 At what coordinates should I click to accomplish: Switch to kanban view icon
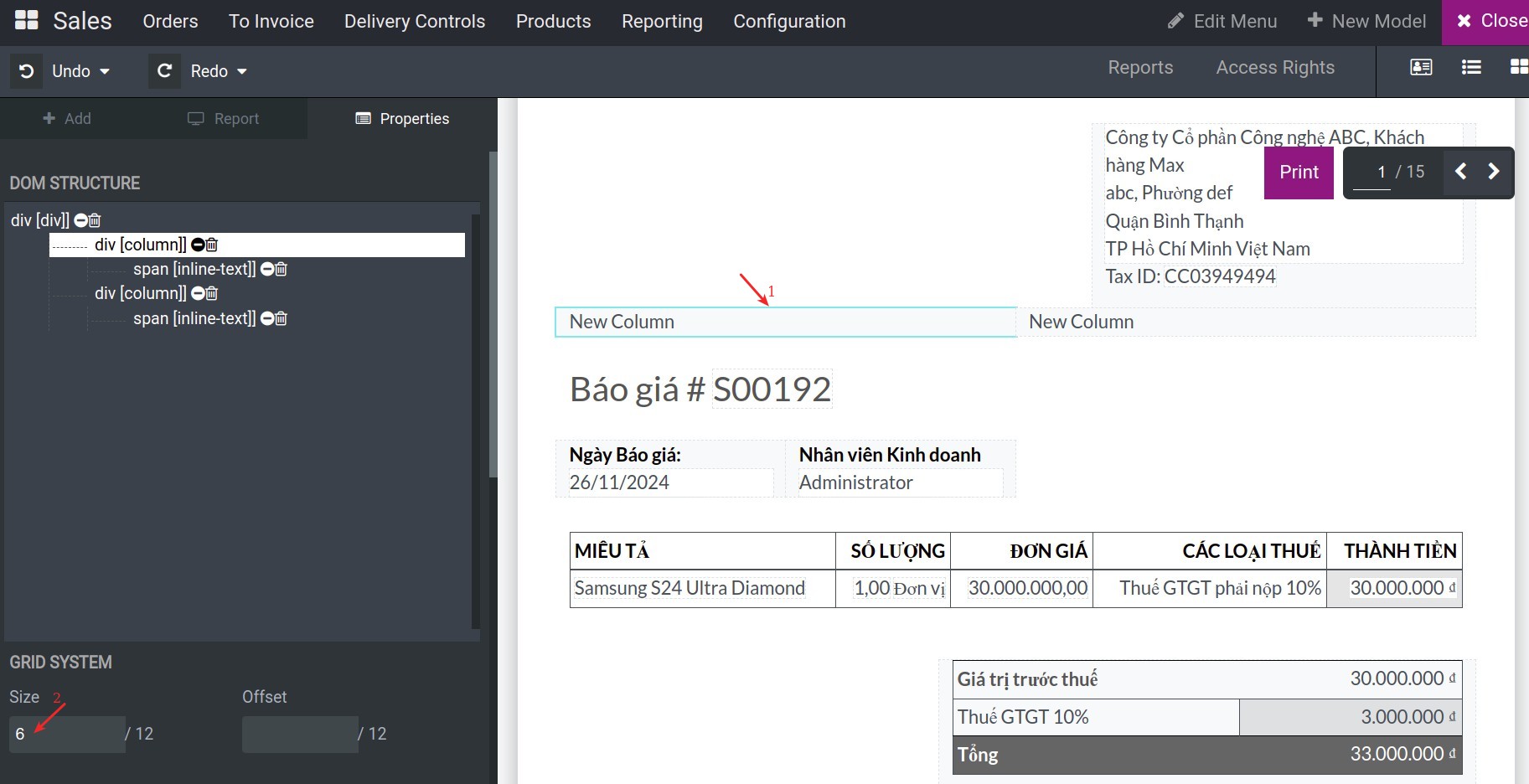pos(1519,67)
